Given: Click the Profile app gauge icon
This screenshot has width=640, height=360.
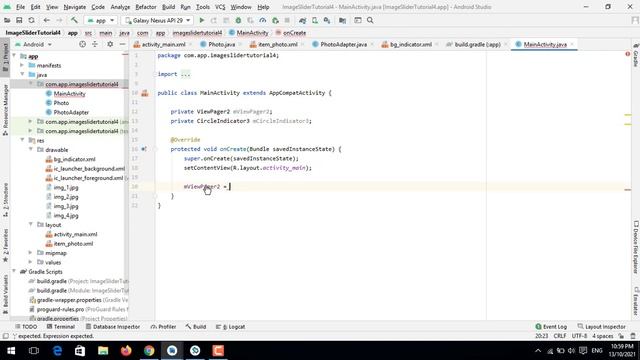Looking at the screenshot, I should click(262, 20).
